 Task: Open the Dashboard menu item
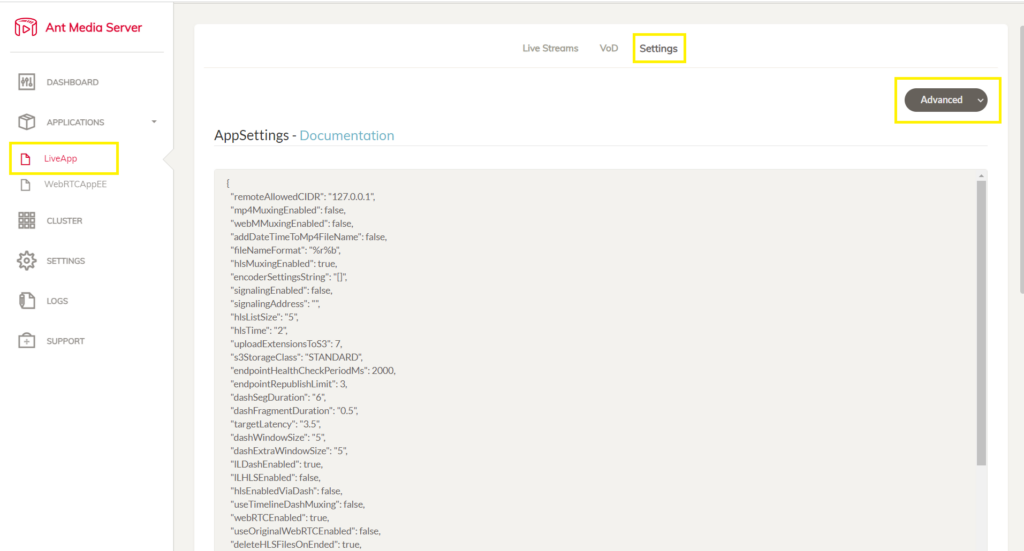[72, 82]
